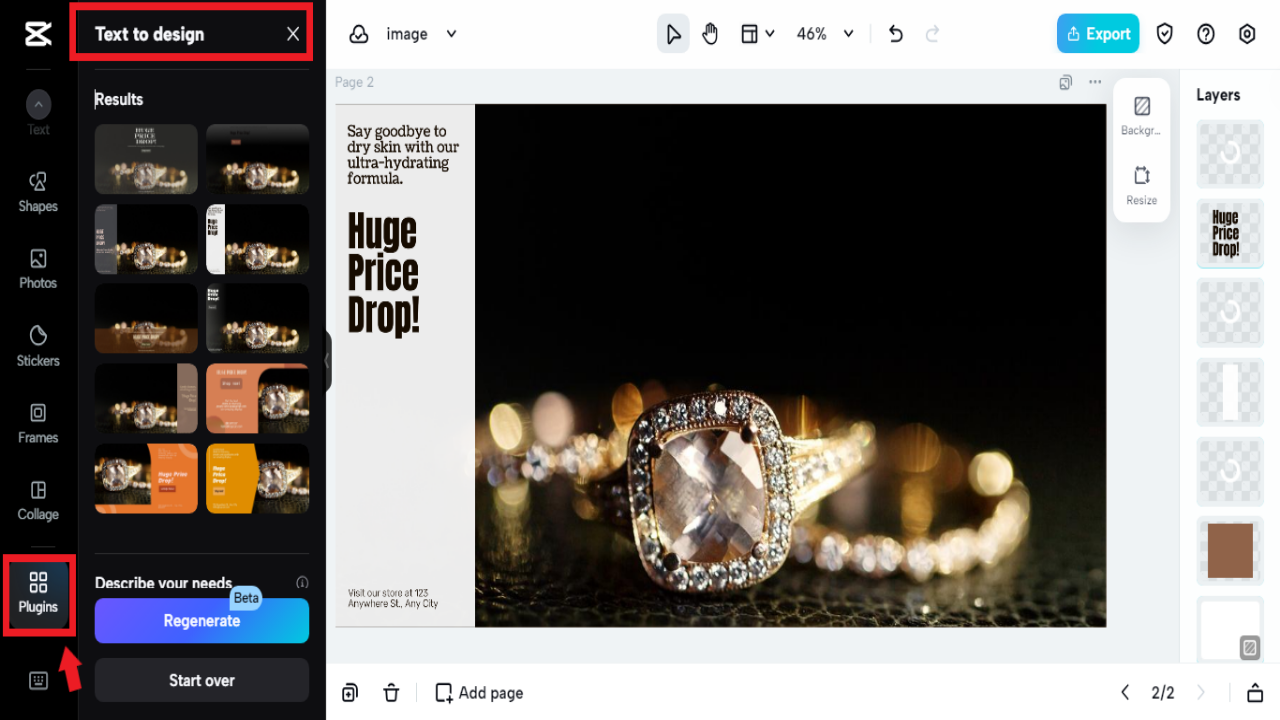Open the project name 'image' dropdown
1280x720 pixels.
coord(421,34)
